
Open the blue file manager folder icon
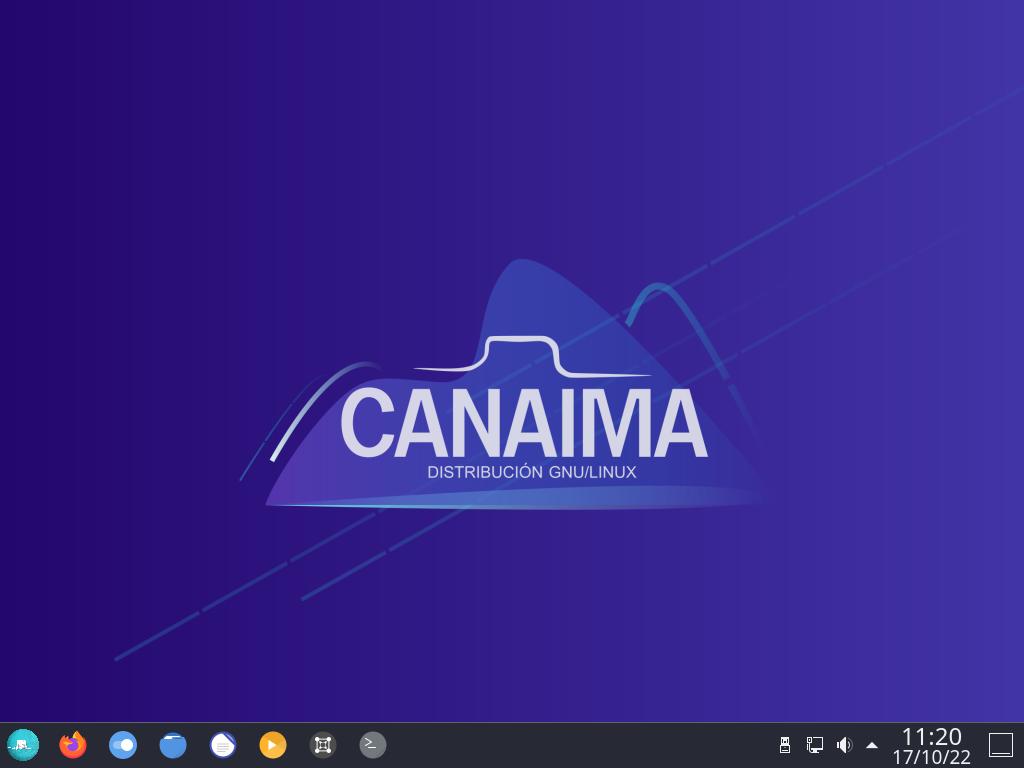tap(173, 744)
